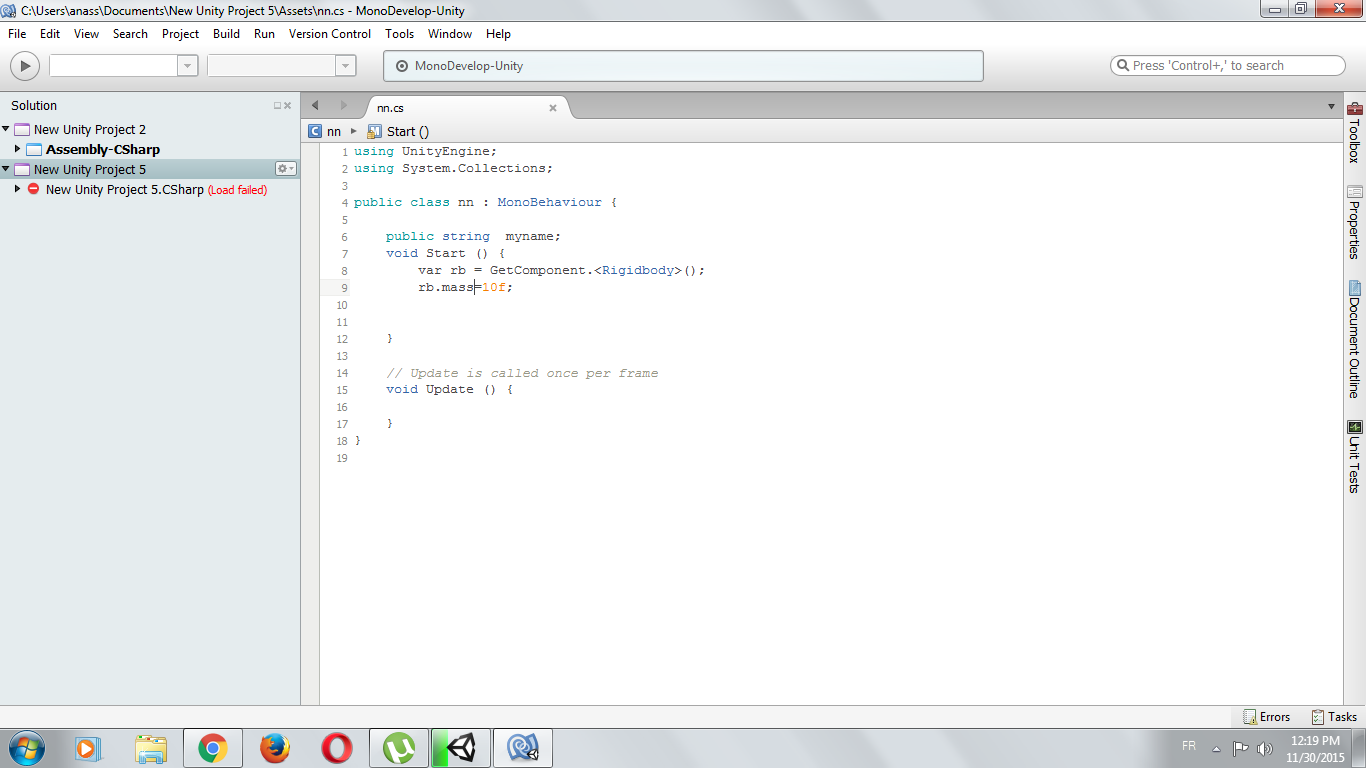1366x768 pixels.
Task: Open the media player taskbar icon
Action: [89, 748]
